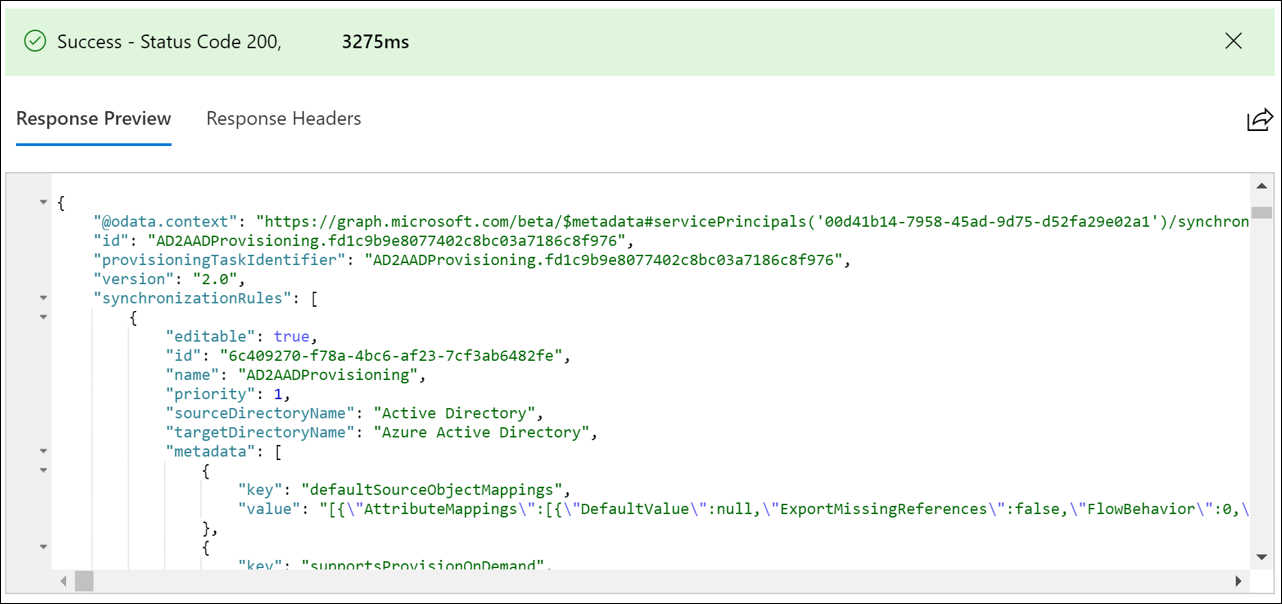Screen dimensions: 1282x604
Task: Collapse the defaultSourceObjectMappings metadata entry
Action: click(42, 469)
